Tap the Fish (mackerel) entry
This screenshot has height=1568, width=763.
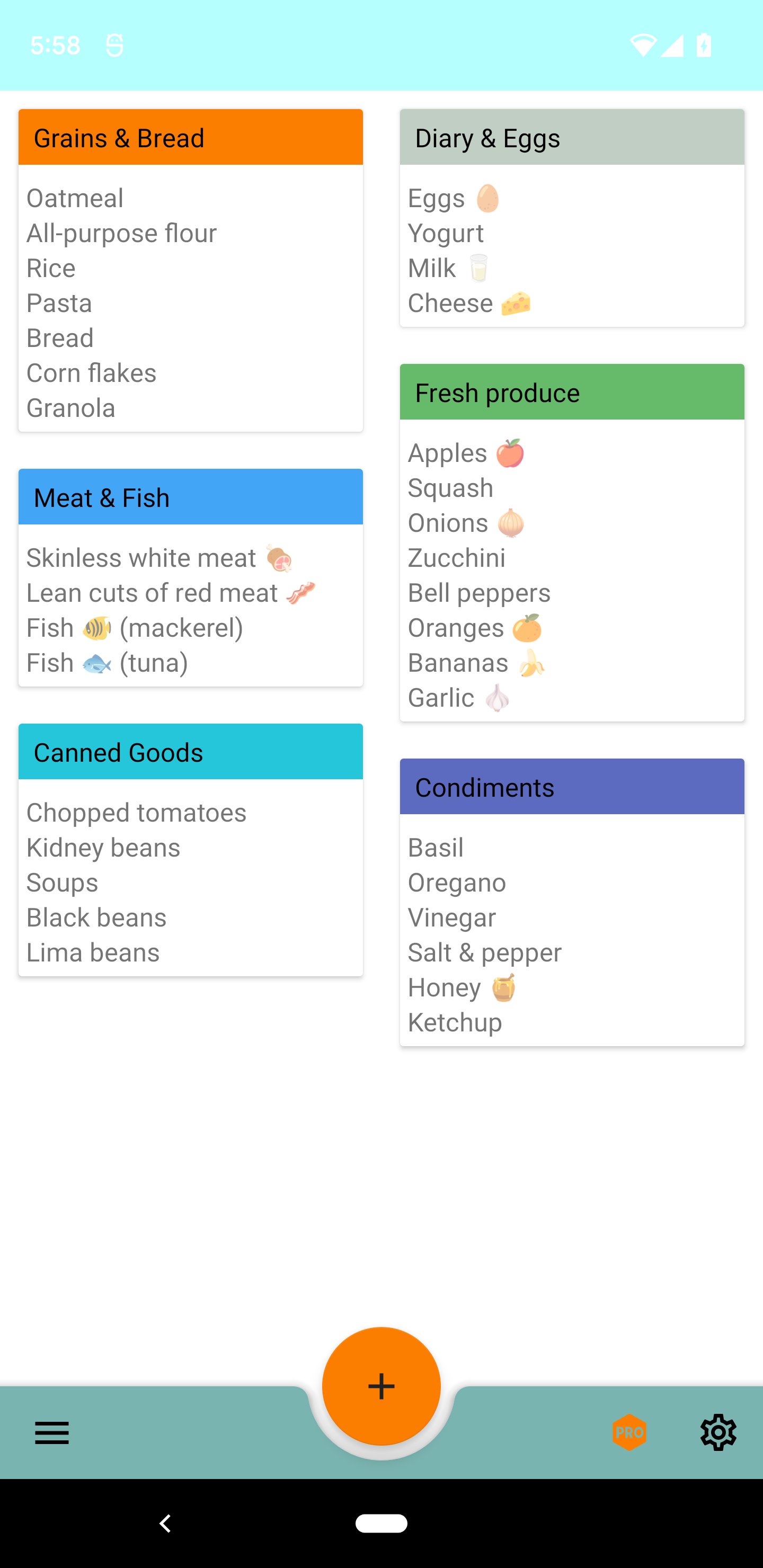135,628
